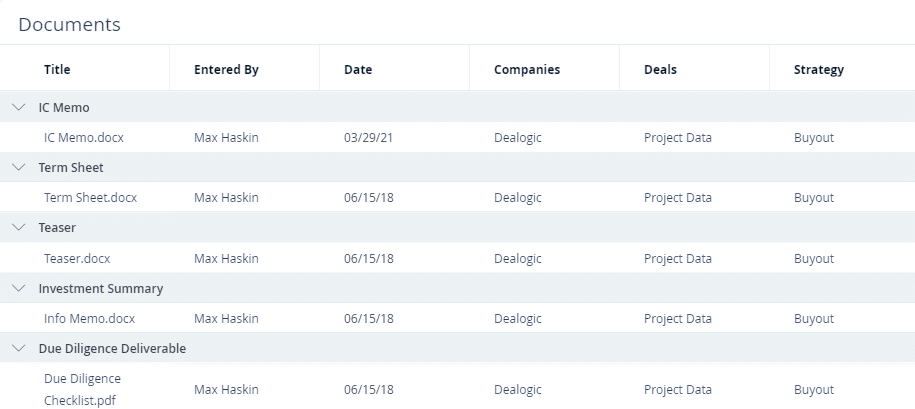Select the Investment Summary group row label
This screenshot has width=915, height=409.
(x=100, y=288)
